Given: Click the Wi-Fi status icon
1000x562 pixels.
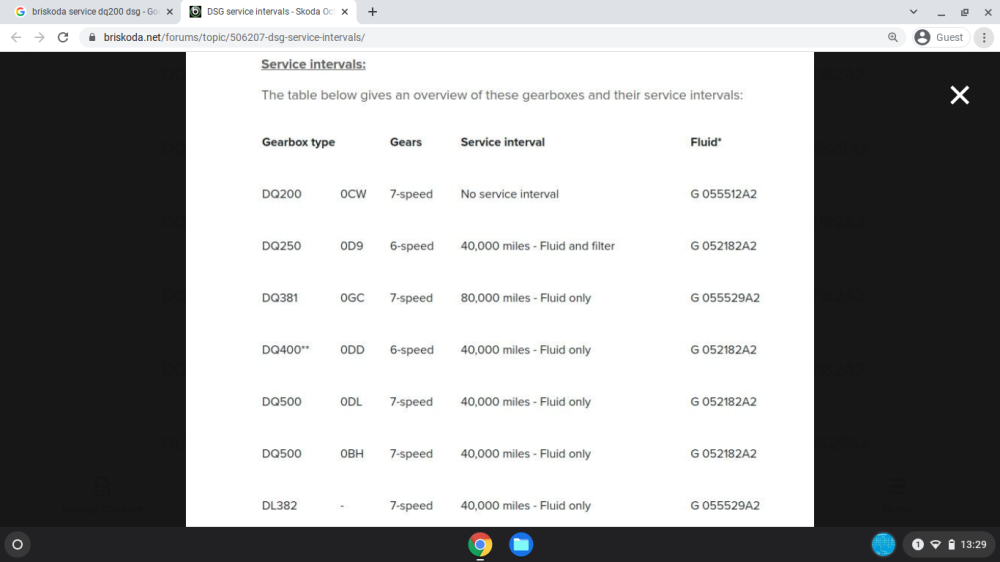Looking at the screenshot, I should pos(936,544).
